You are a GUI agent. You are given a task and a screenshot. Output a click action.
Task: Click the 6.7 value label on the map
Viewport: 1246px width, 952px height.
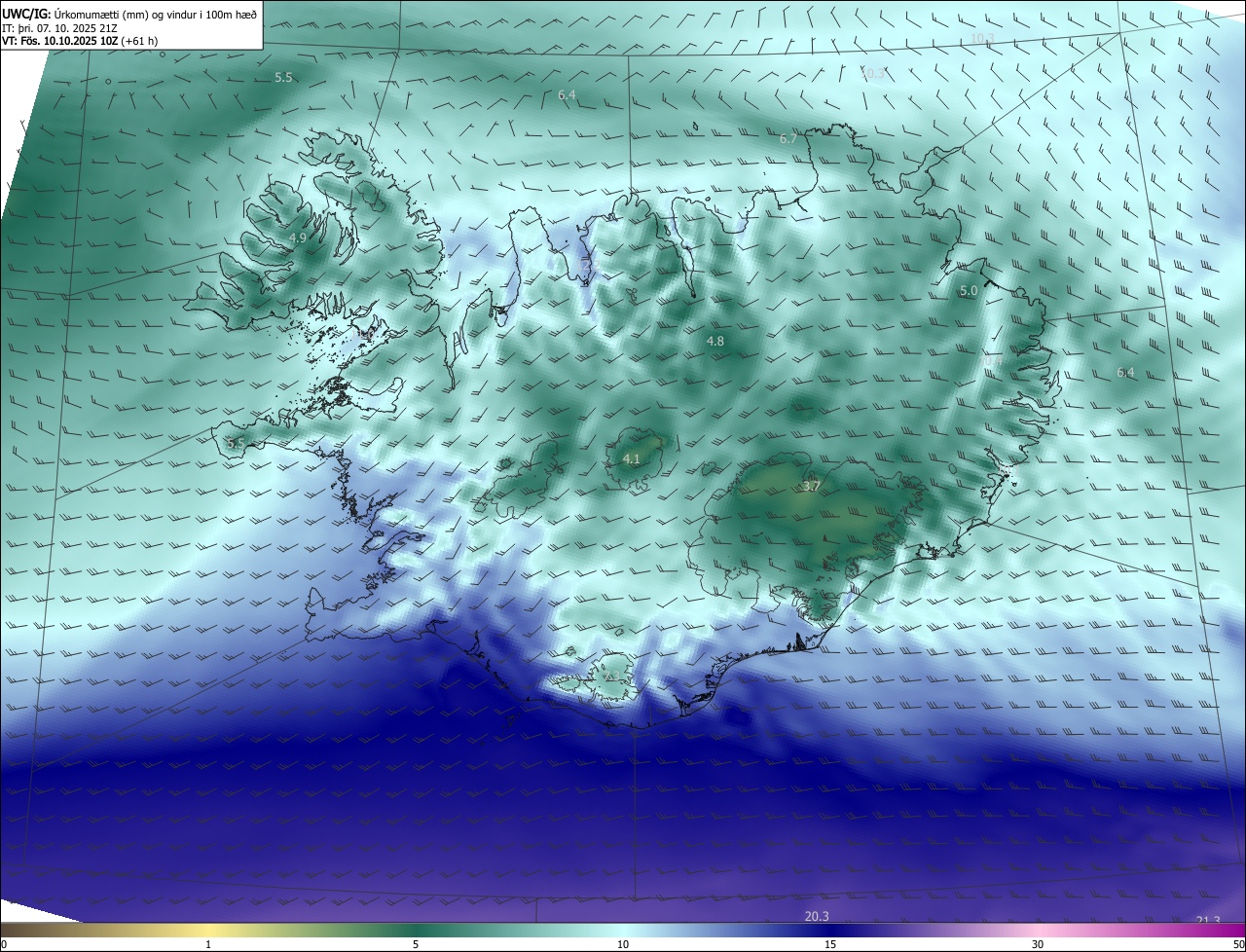click(x=788, y=139)
